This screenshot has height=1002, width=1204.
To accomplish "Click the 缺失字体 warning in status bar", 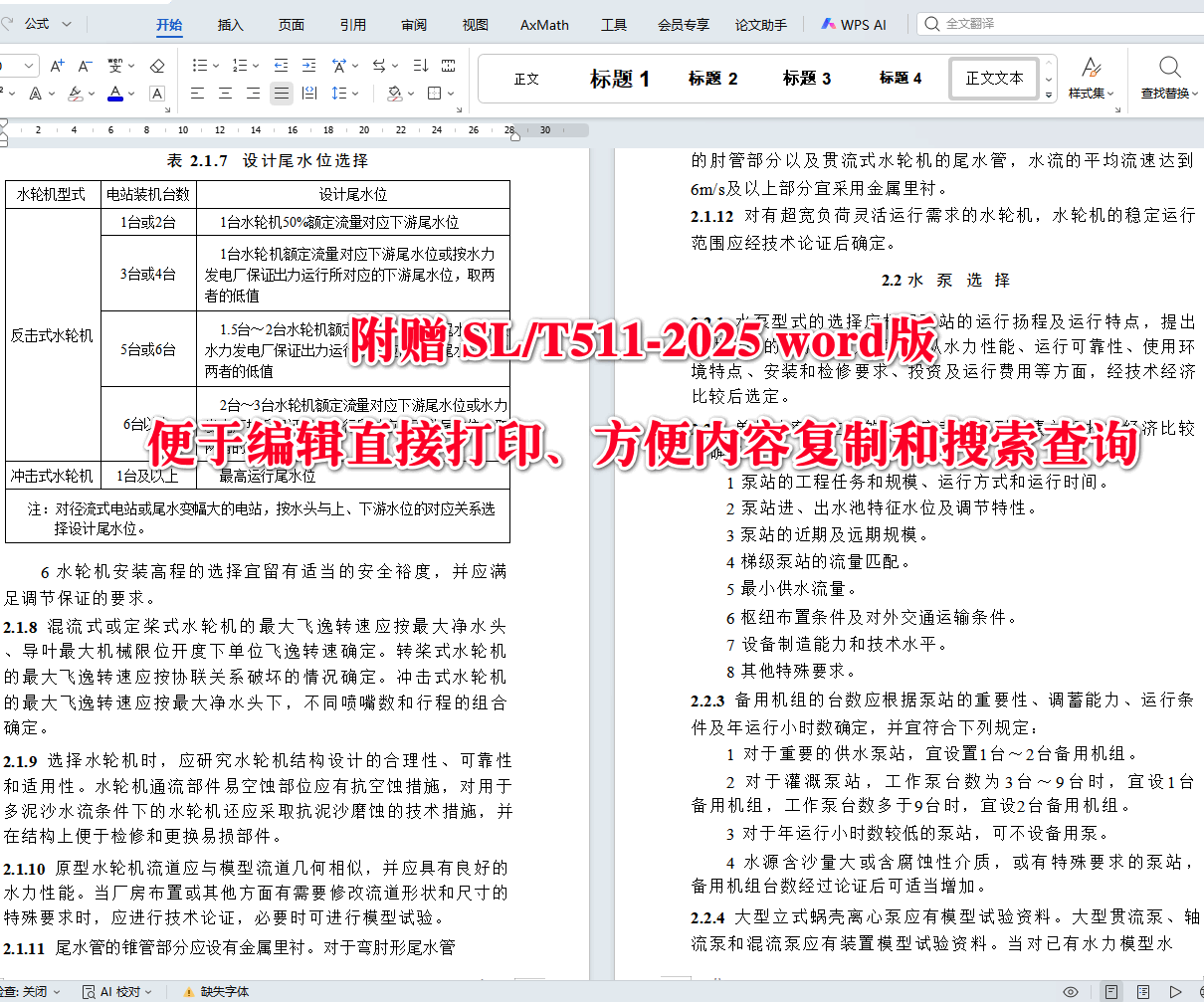I will tap(216, 992).
